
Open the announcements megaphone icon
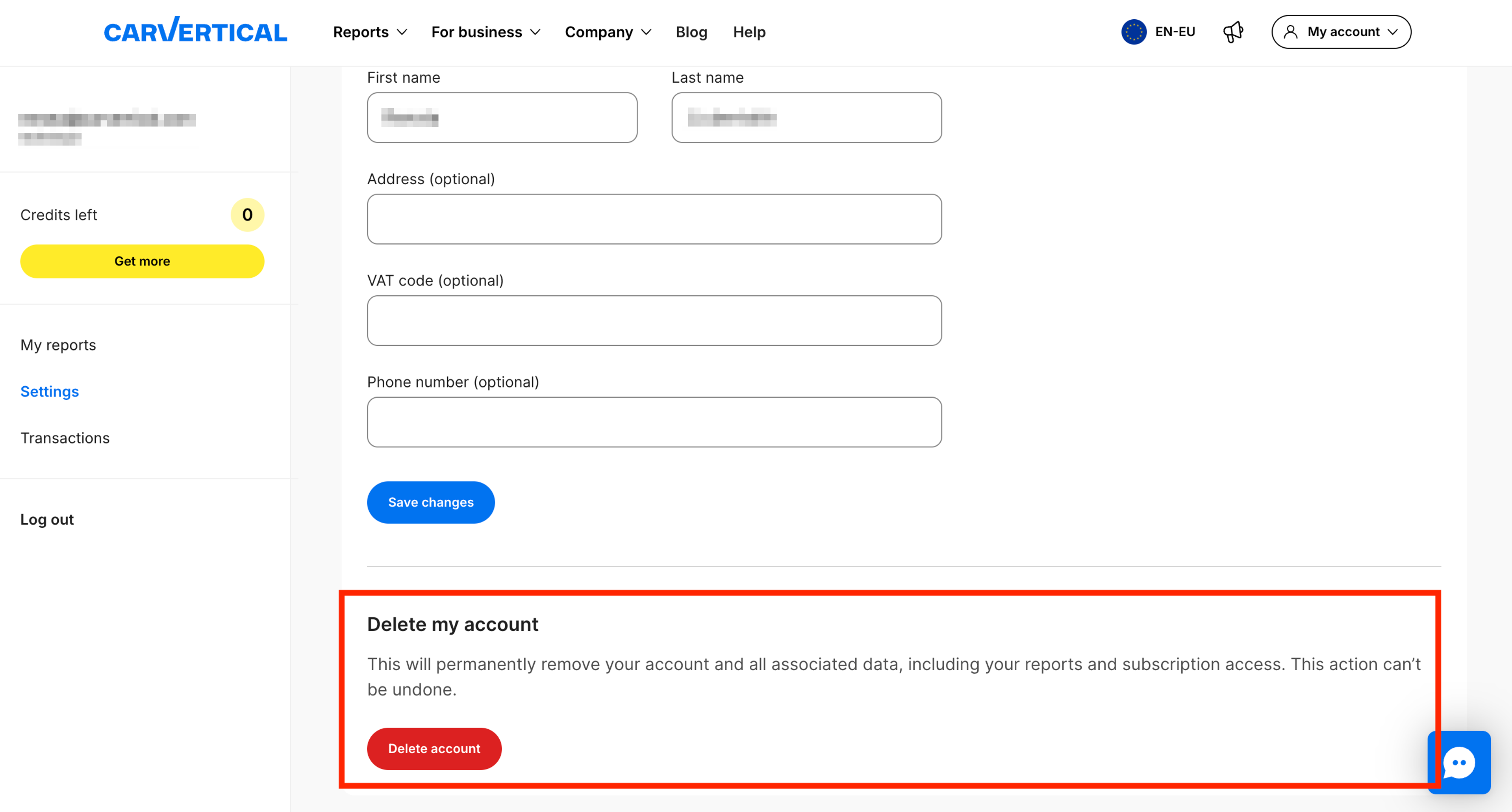[1232, 32]
